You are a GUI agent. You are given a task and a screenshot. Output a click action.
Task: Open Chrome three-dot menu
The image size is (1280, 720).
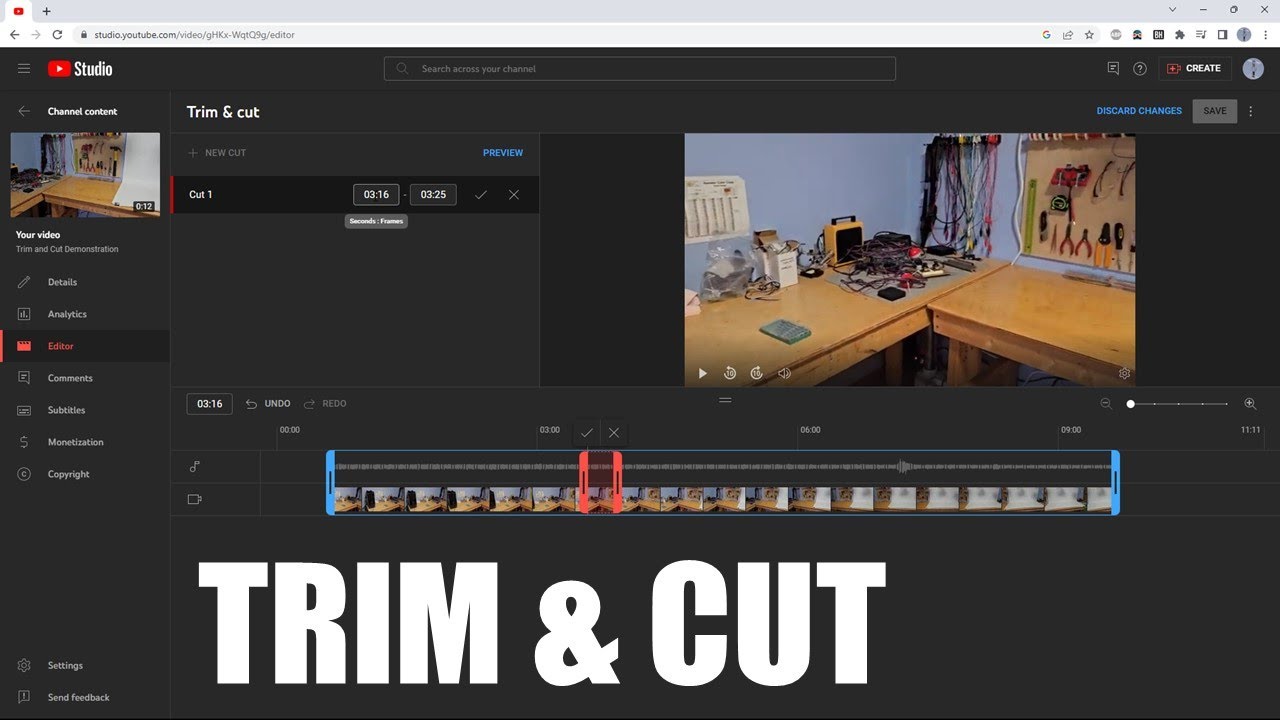pyautogui.click(x=1265, y=34)
